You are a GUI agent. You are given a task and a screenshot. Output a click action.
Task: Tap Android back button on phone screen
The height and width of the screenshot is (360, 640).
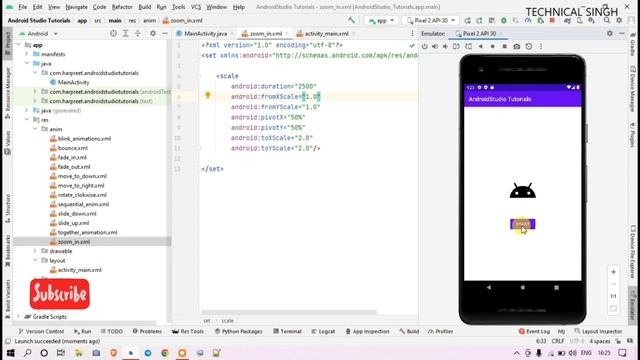click(x=489, y=287)
